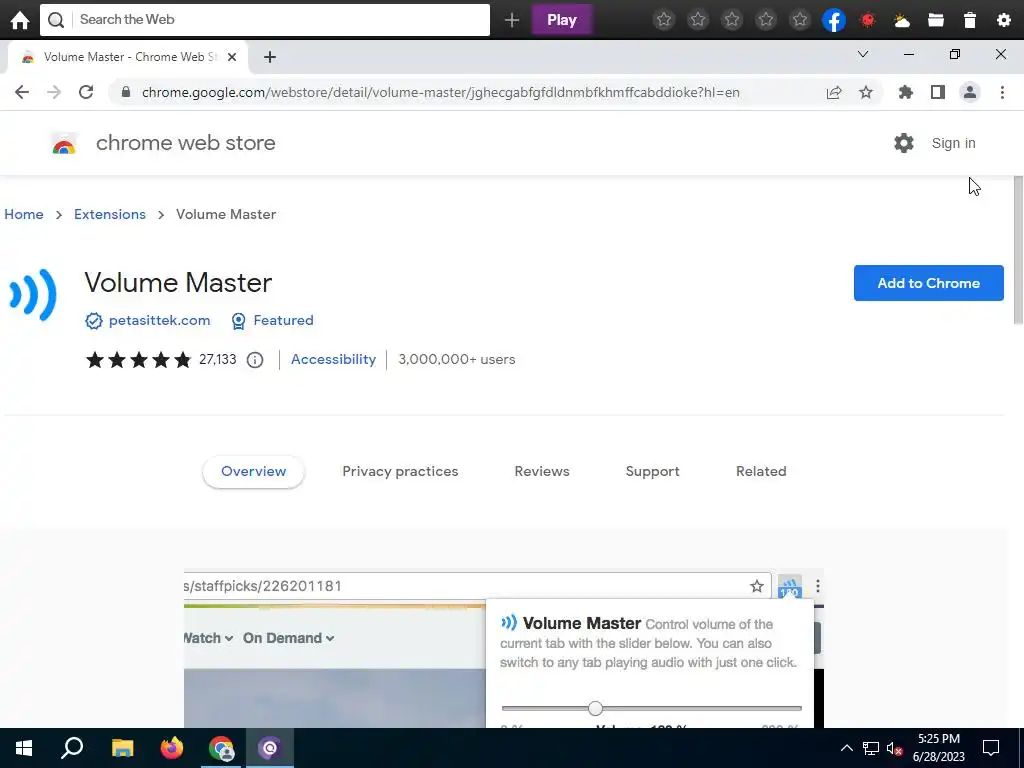Open Chrome three-dot menu
The height and width of the screenshot is (768, 1024).
(x=1002, y=92)
